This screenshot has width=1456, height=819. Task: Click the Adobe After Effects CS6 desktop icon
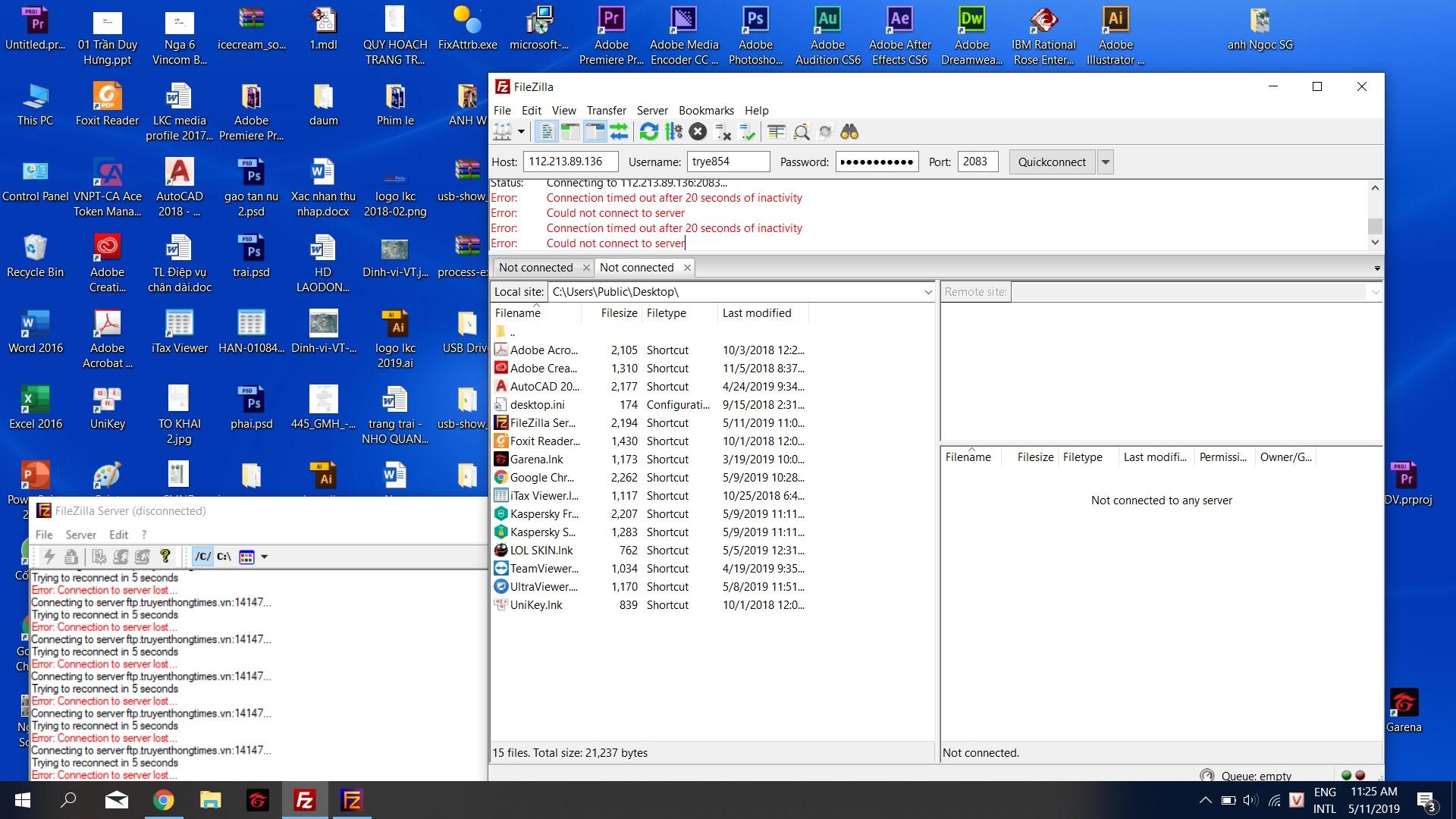900,36
